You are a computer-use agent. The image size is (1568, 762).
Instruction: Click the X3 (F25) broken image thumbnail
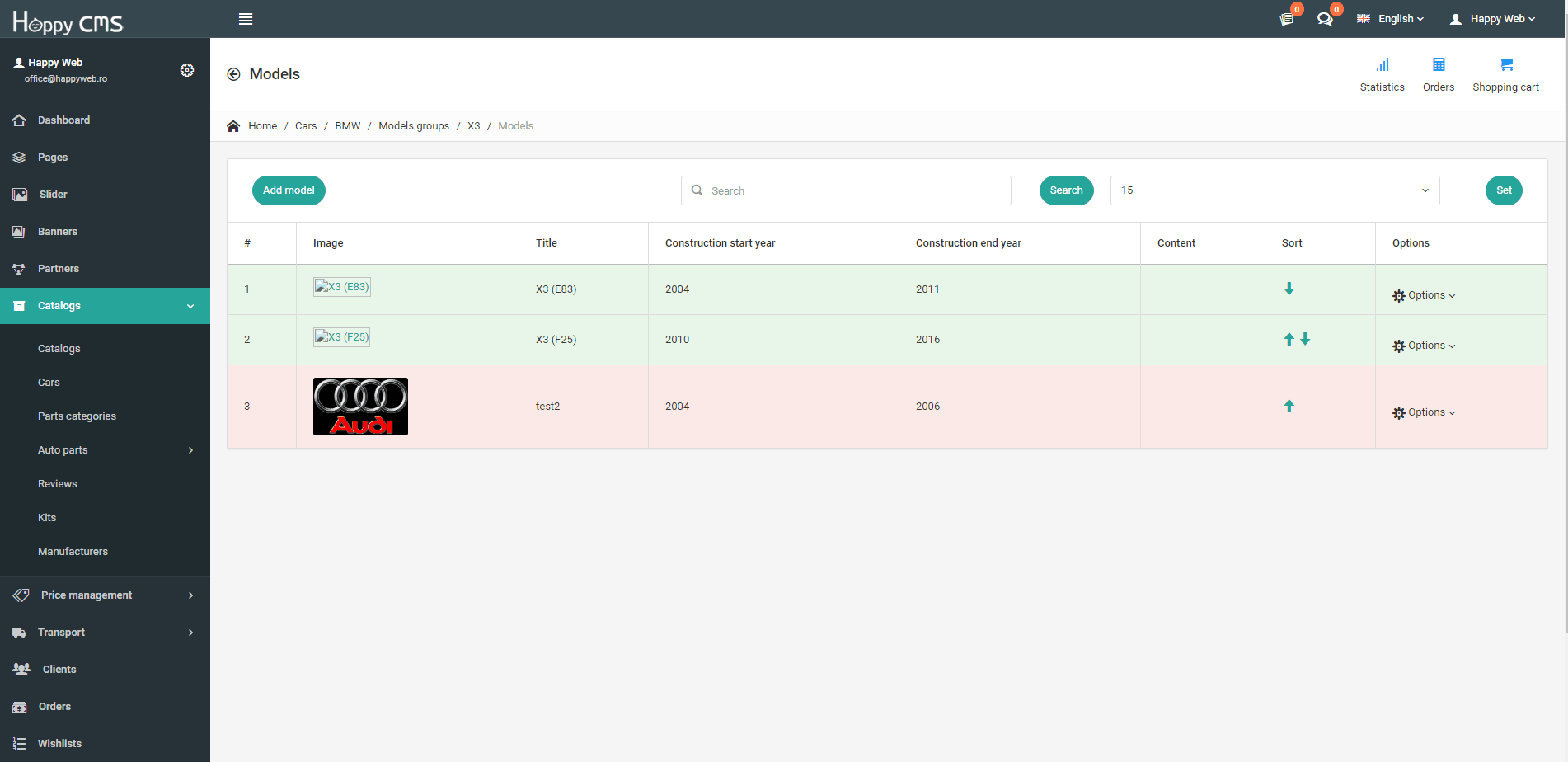point(341,337)
